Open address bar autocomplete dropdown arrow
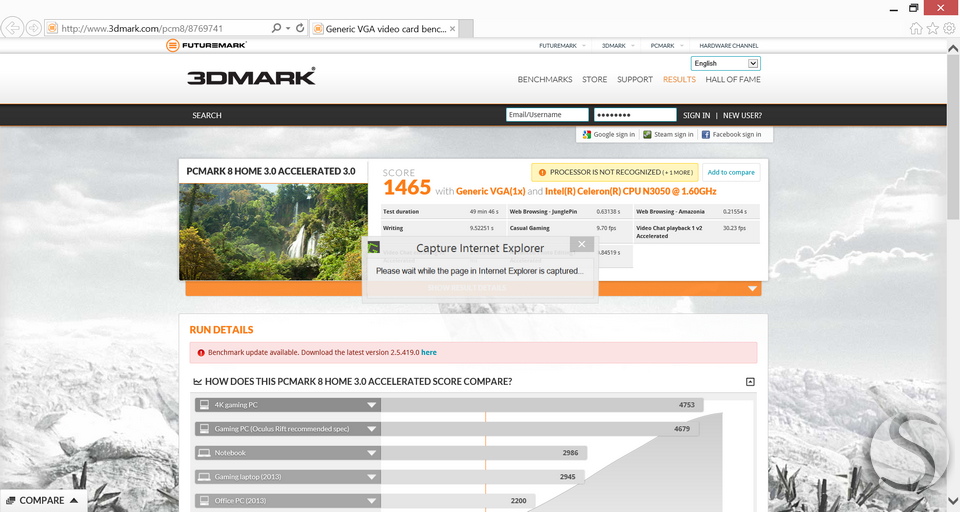This screenshot has height=512, width=960. click(x=288, y=28)
